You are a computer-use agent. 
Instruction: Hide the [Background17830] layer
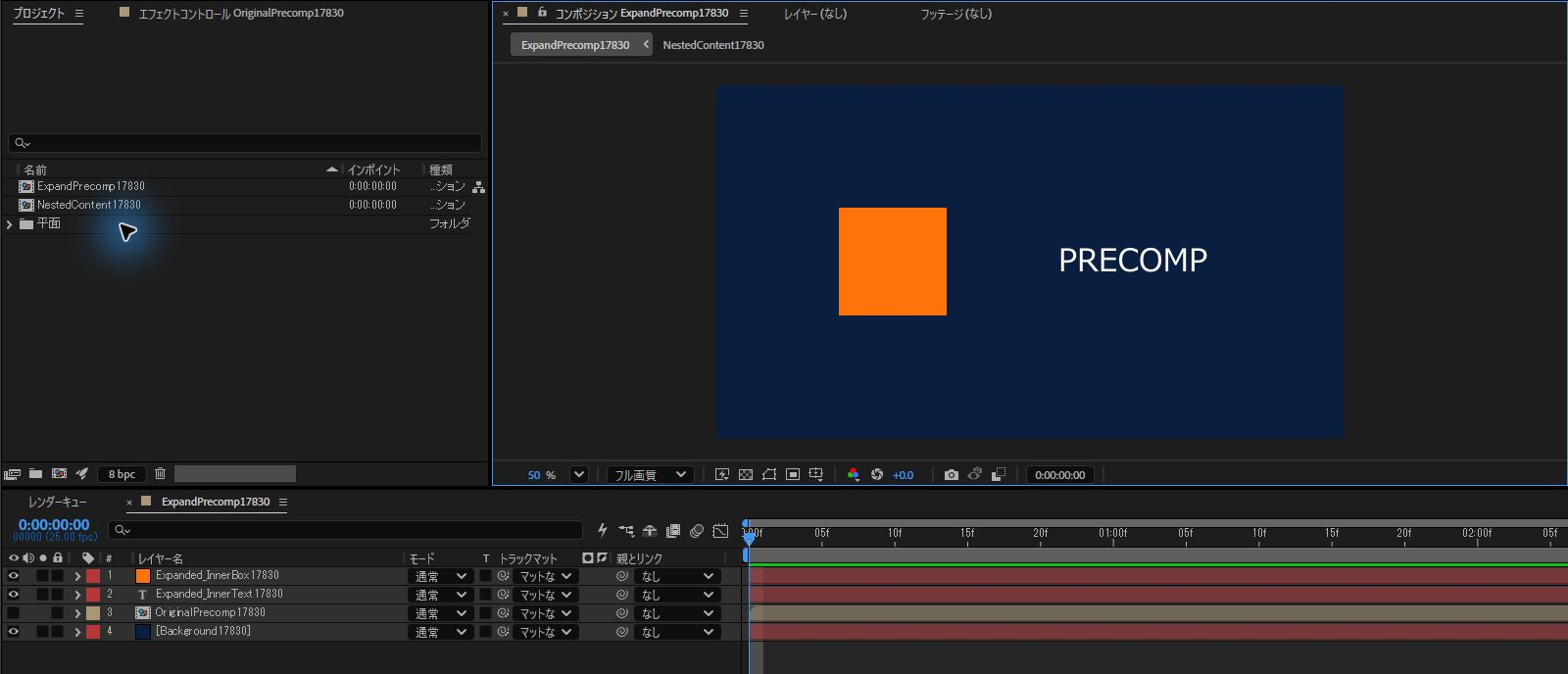13,632
